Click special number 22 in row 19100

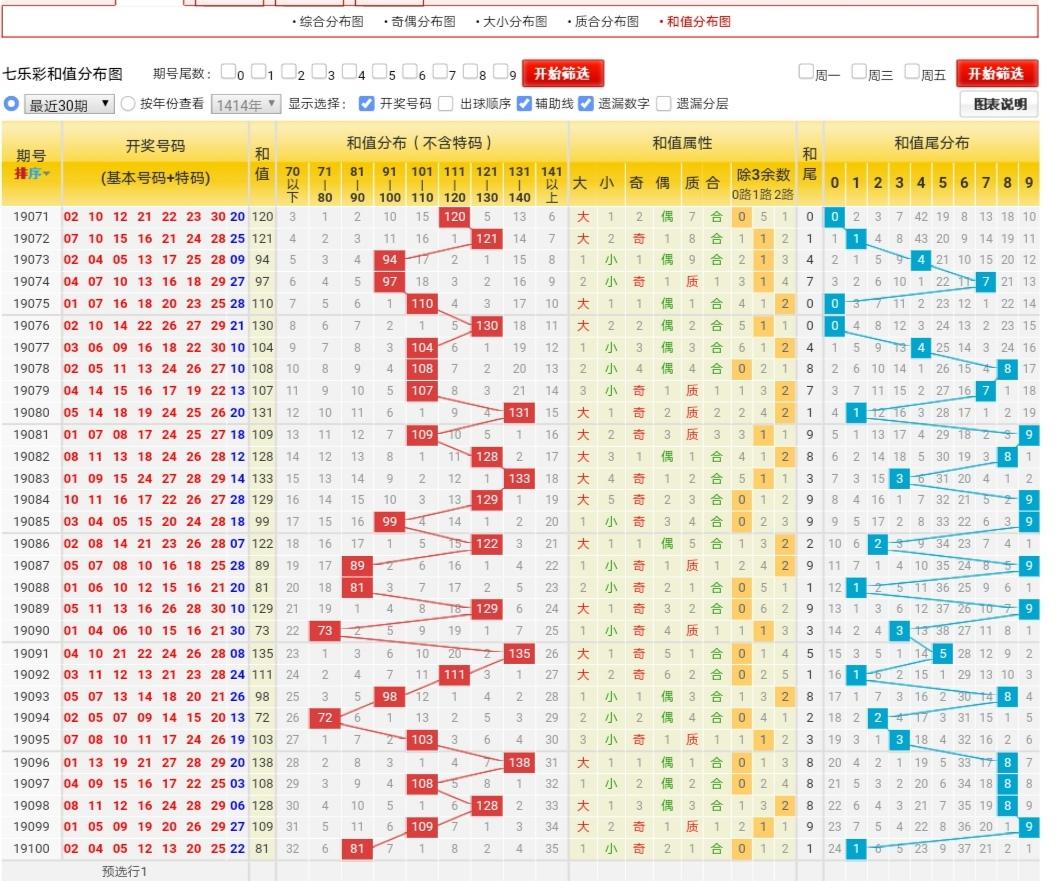[x=237, y=848]
